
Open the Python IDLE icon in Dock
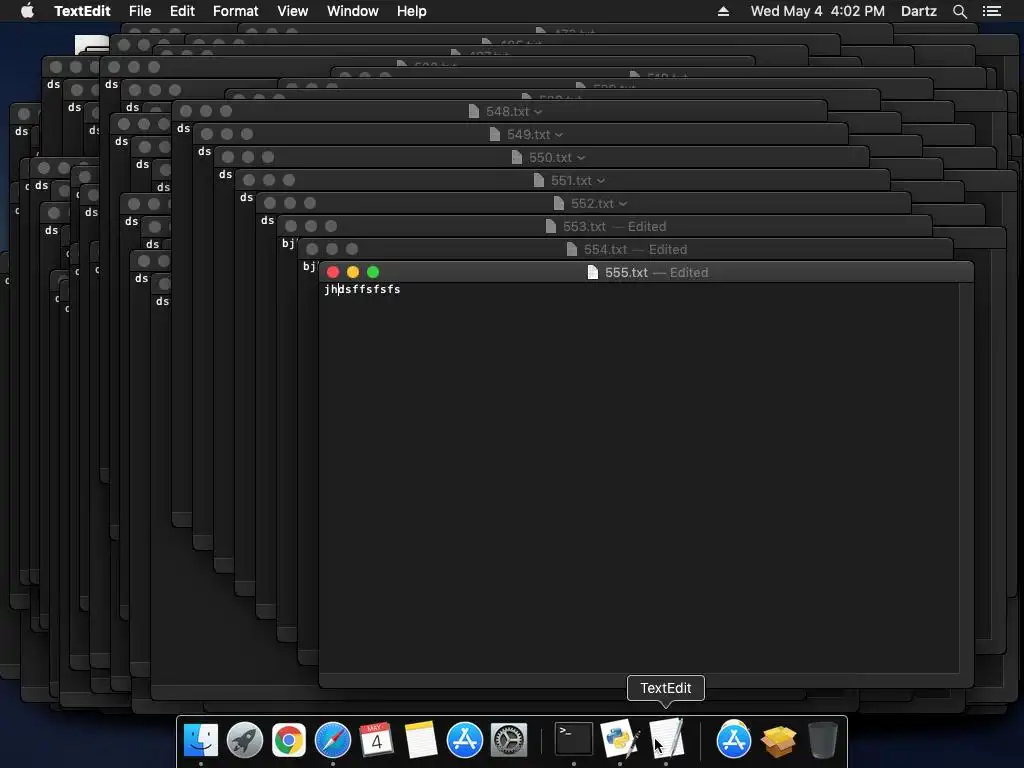click(x=619, y=739)
